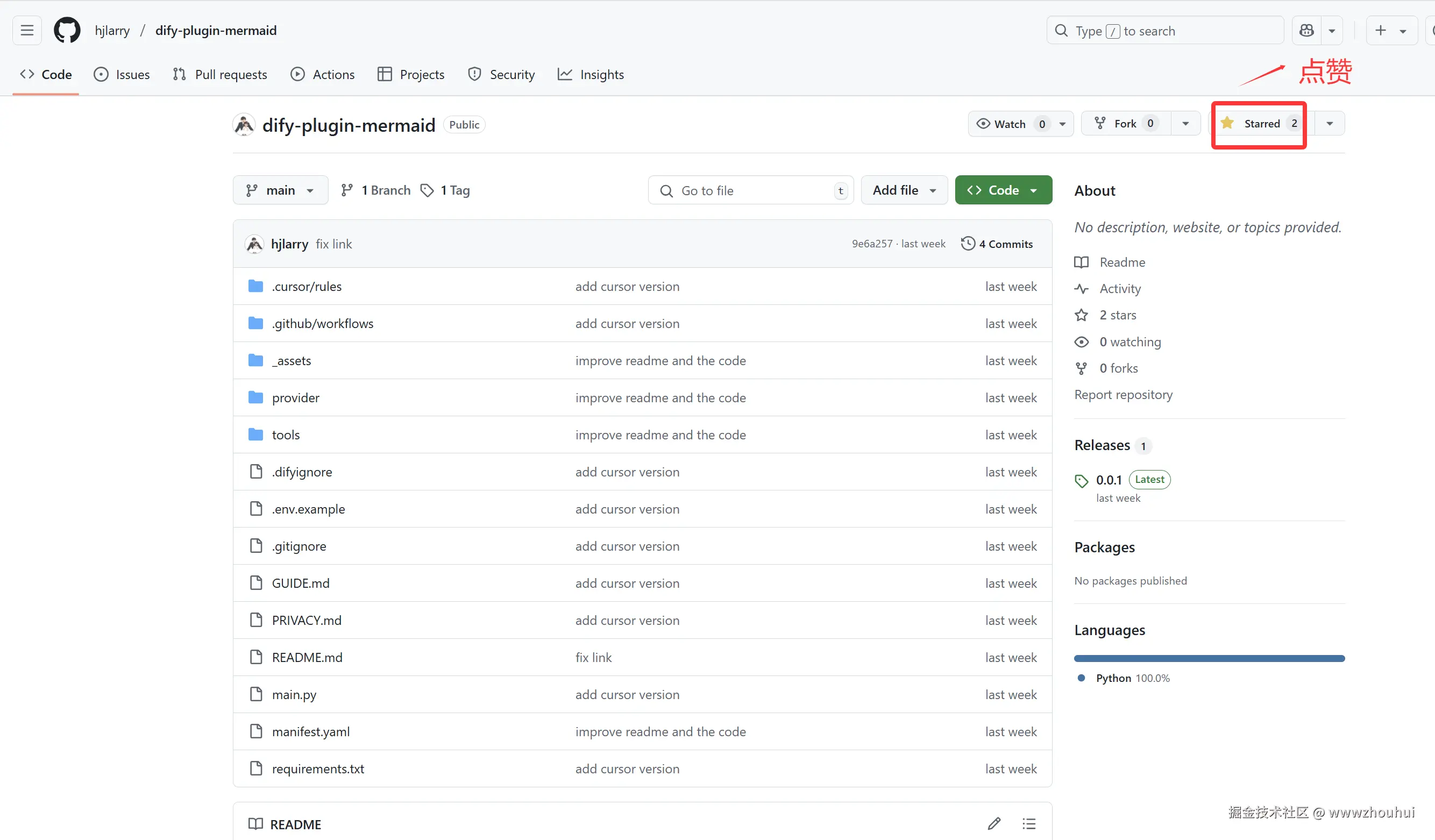Expand the Fork options dropdown arrow
Image resolution: width=1435 pixels, height=840 pixels.
coord(1185,124)
